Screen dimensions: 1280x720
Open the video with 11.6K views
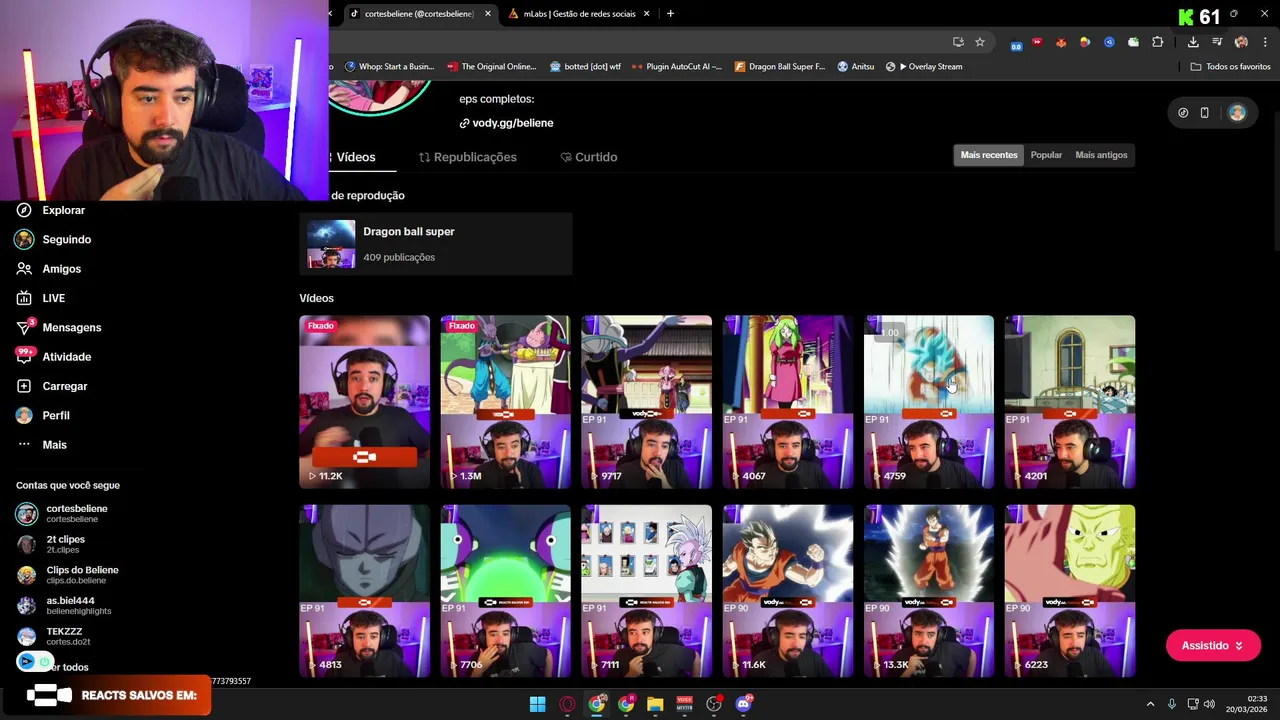(788, 591)
